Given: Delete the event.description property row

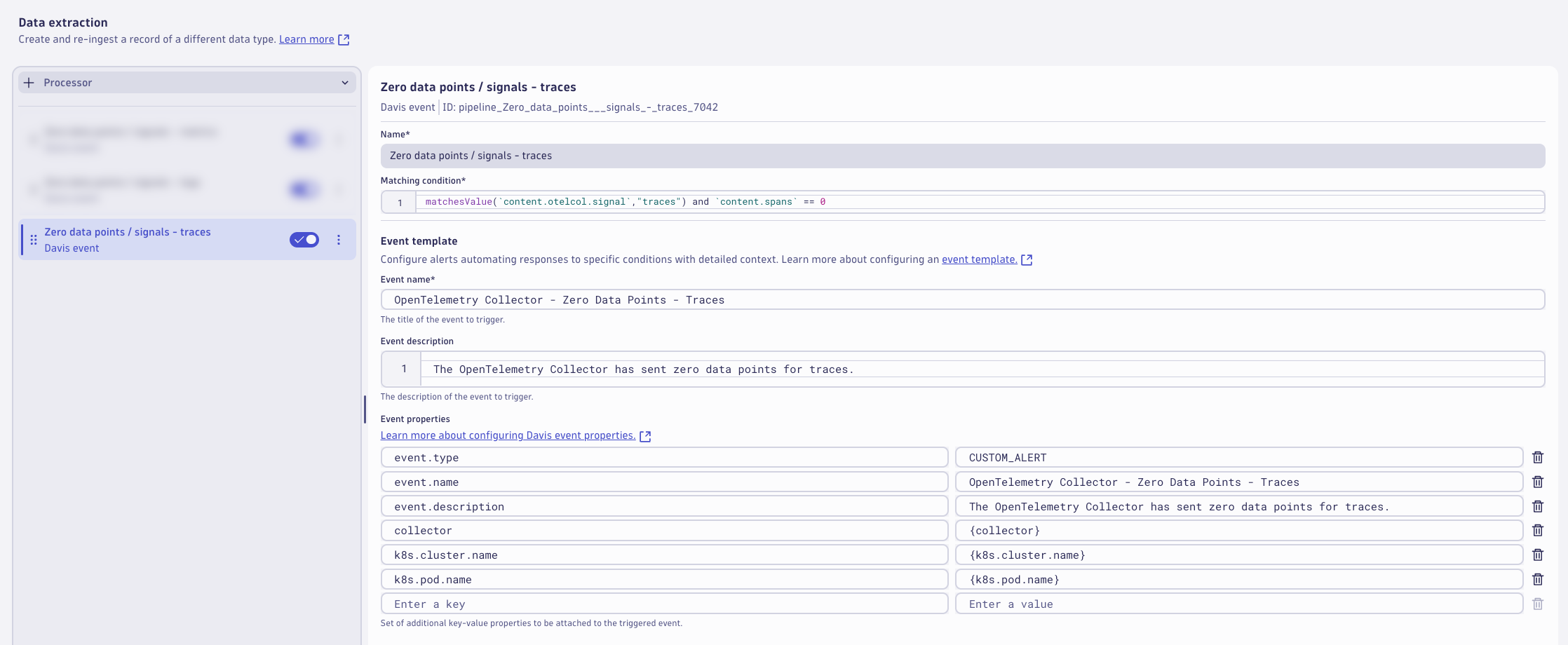Looking at the screenshot, I should [1538, 506].
